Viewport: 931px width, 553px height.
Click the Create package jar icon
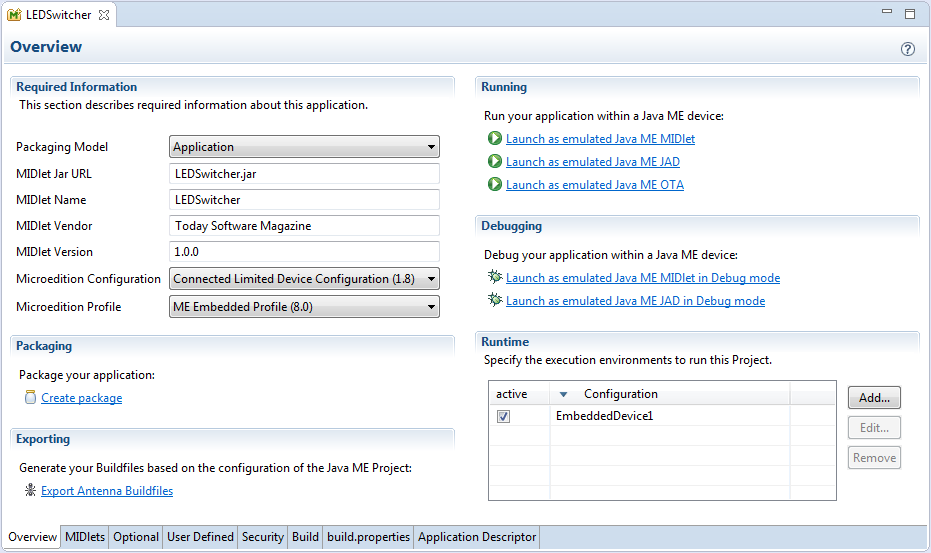coord(30,398)
